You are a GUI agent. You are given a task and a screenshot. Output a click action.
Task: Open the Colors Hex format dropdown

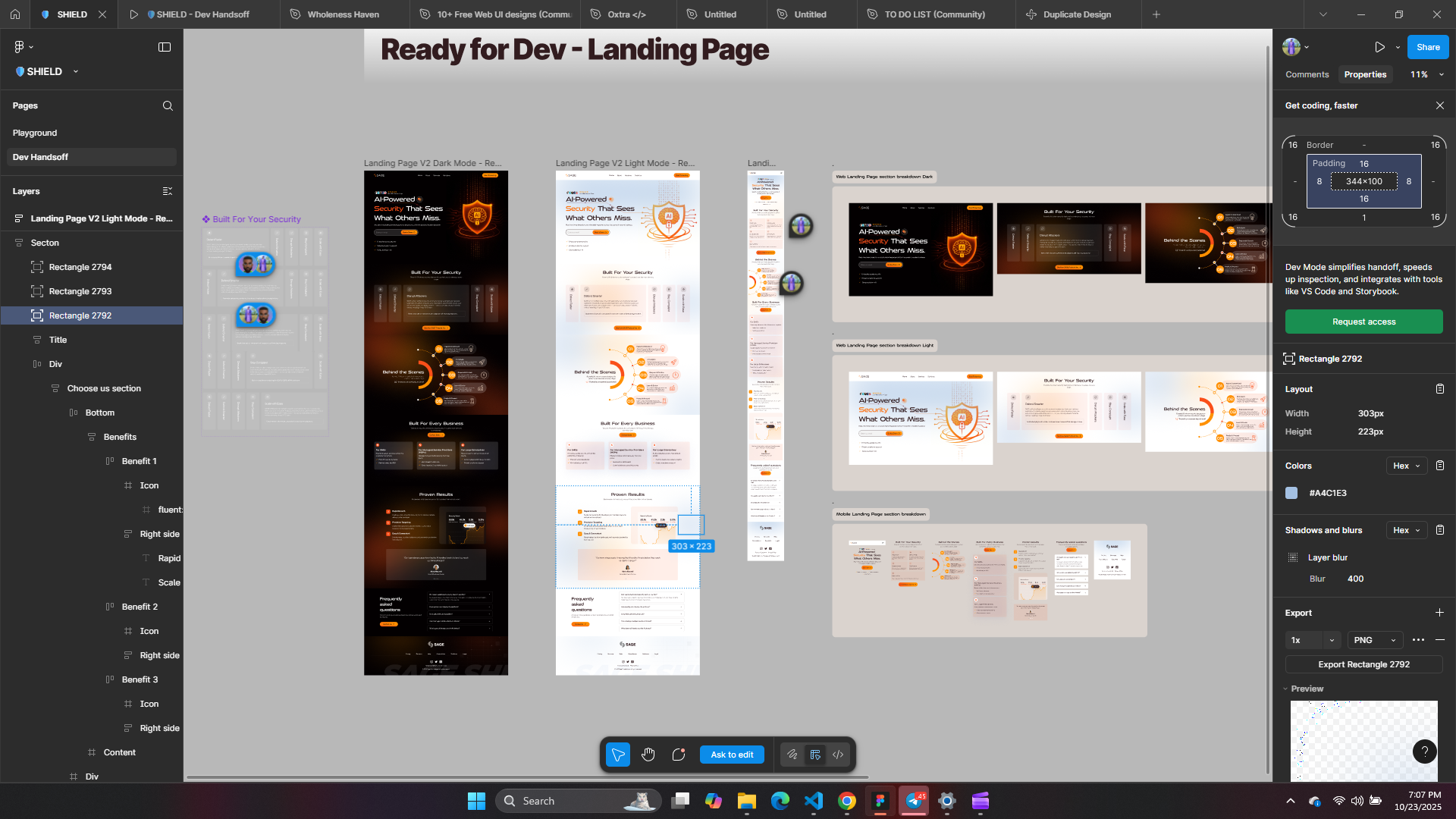pyautogui.click(x=1407, y=466)
